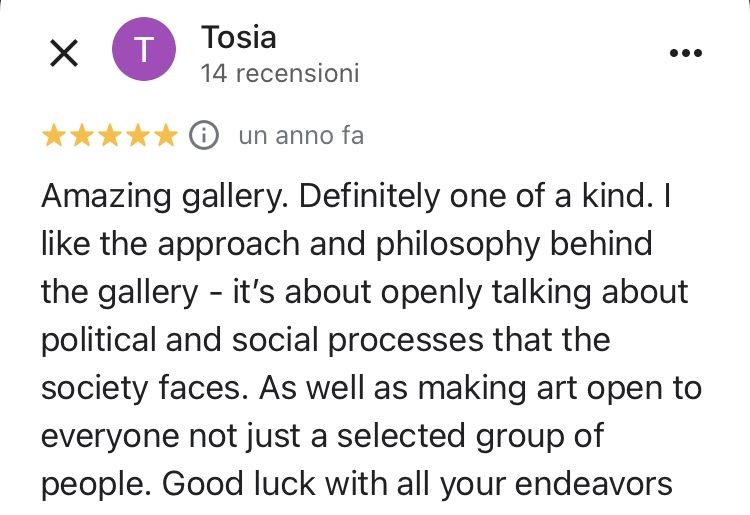Close the review with the X button
This screenshot has height=515, width=750.
(x=64, y=54)
